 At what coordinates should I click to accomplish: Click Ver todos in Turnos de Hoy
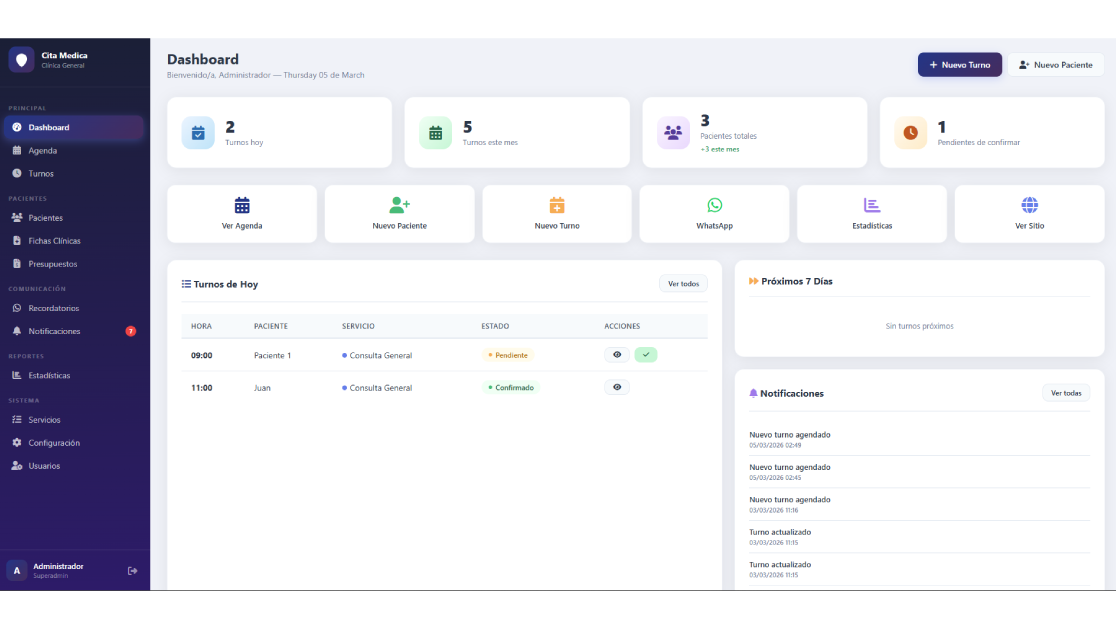(x=683, y=284)
